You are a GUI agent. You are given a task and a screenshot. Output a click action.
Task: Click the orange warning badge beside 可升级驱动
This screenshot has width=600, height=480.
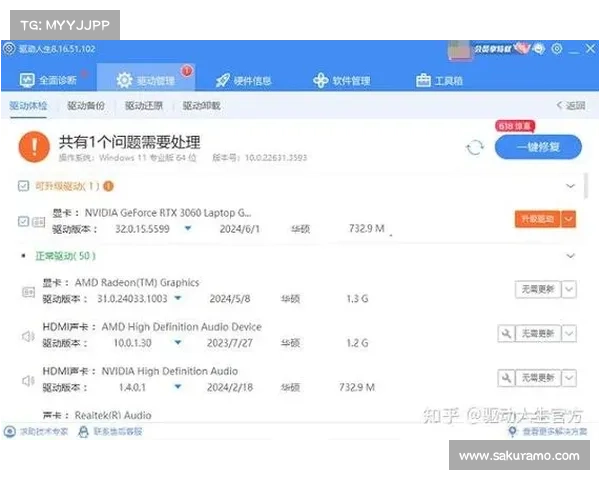(x=109, y=186)
